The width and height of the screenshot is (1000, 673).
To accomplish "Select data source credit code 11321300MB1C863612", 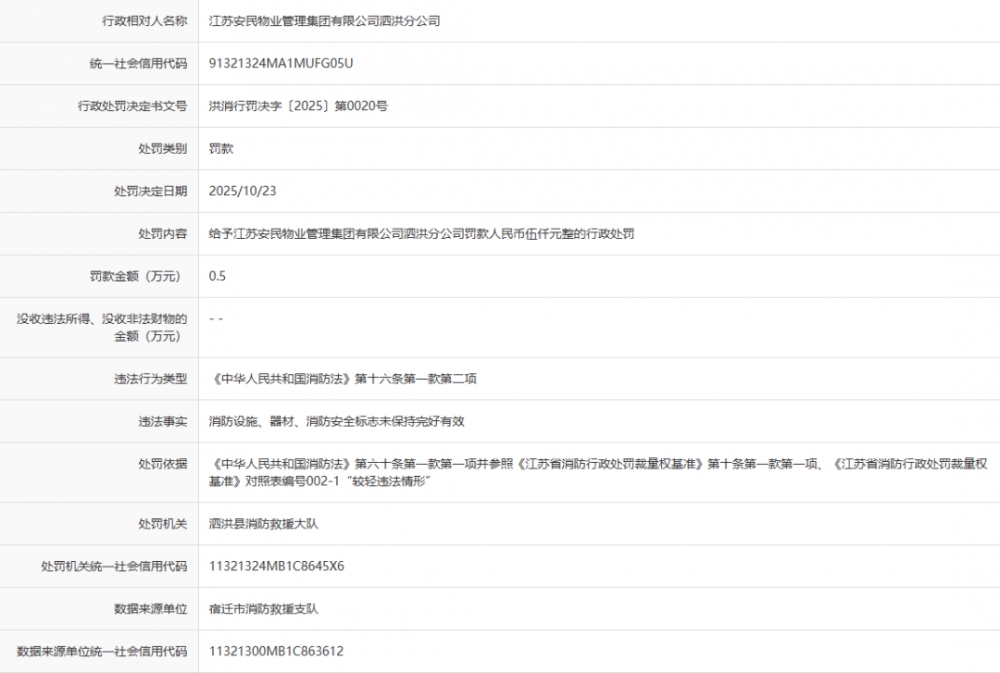I will pos(276,651).
